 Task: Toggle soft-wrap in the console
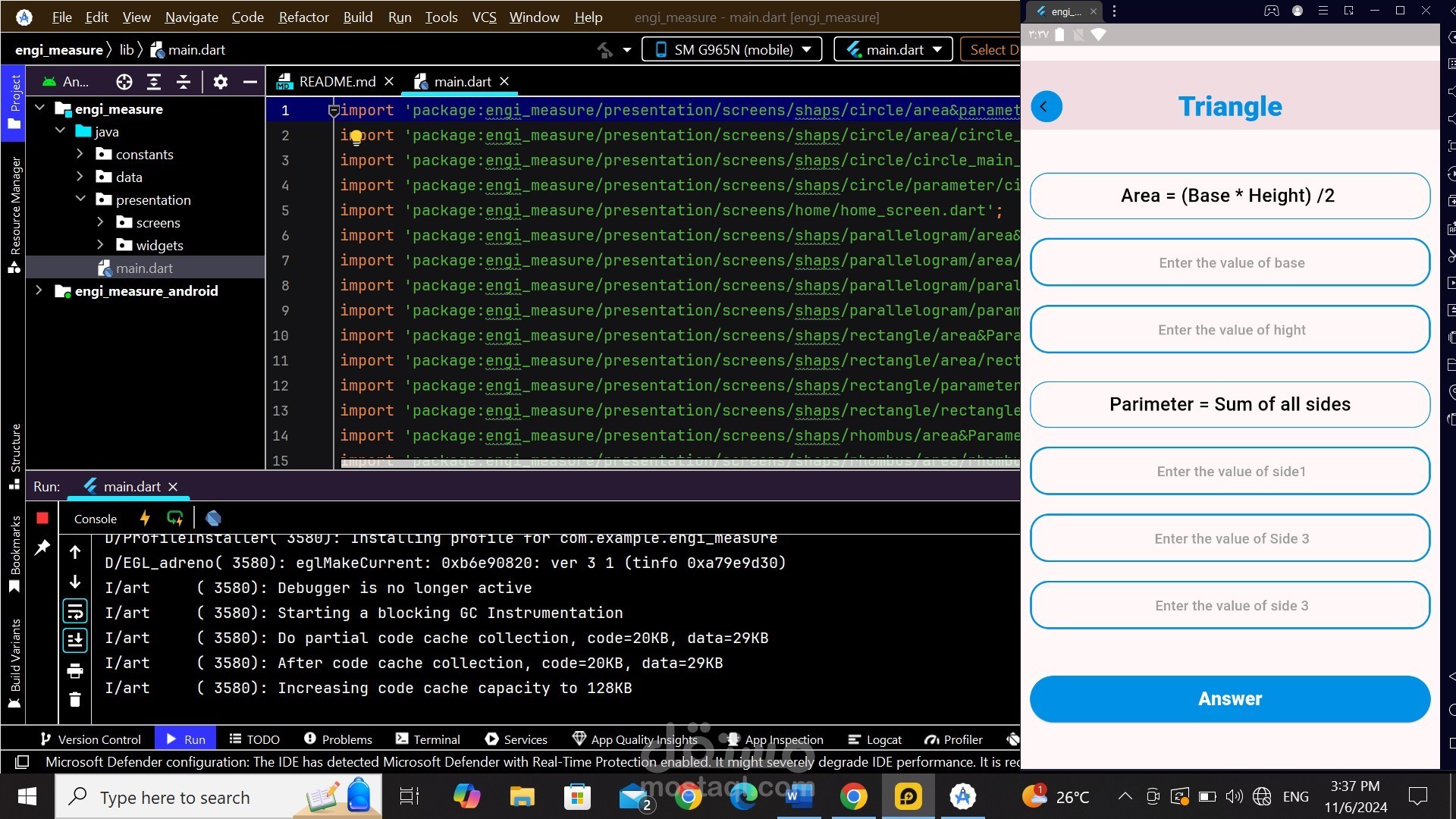point(75,611)
